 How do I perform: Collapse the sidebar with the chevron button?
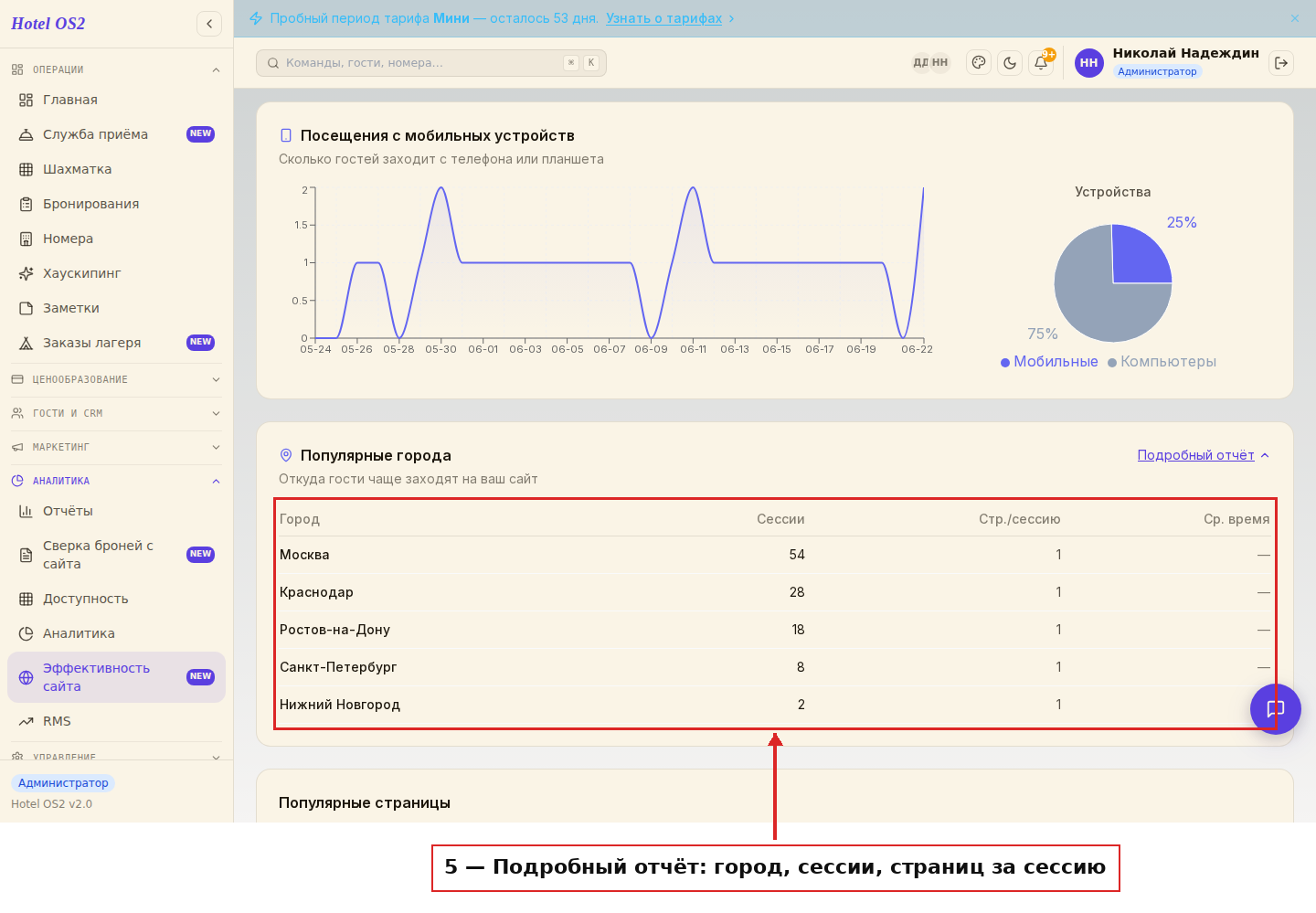[x=209, y=24]
